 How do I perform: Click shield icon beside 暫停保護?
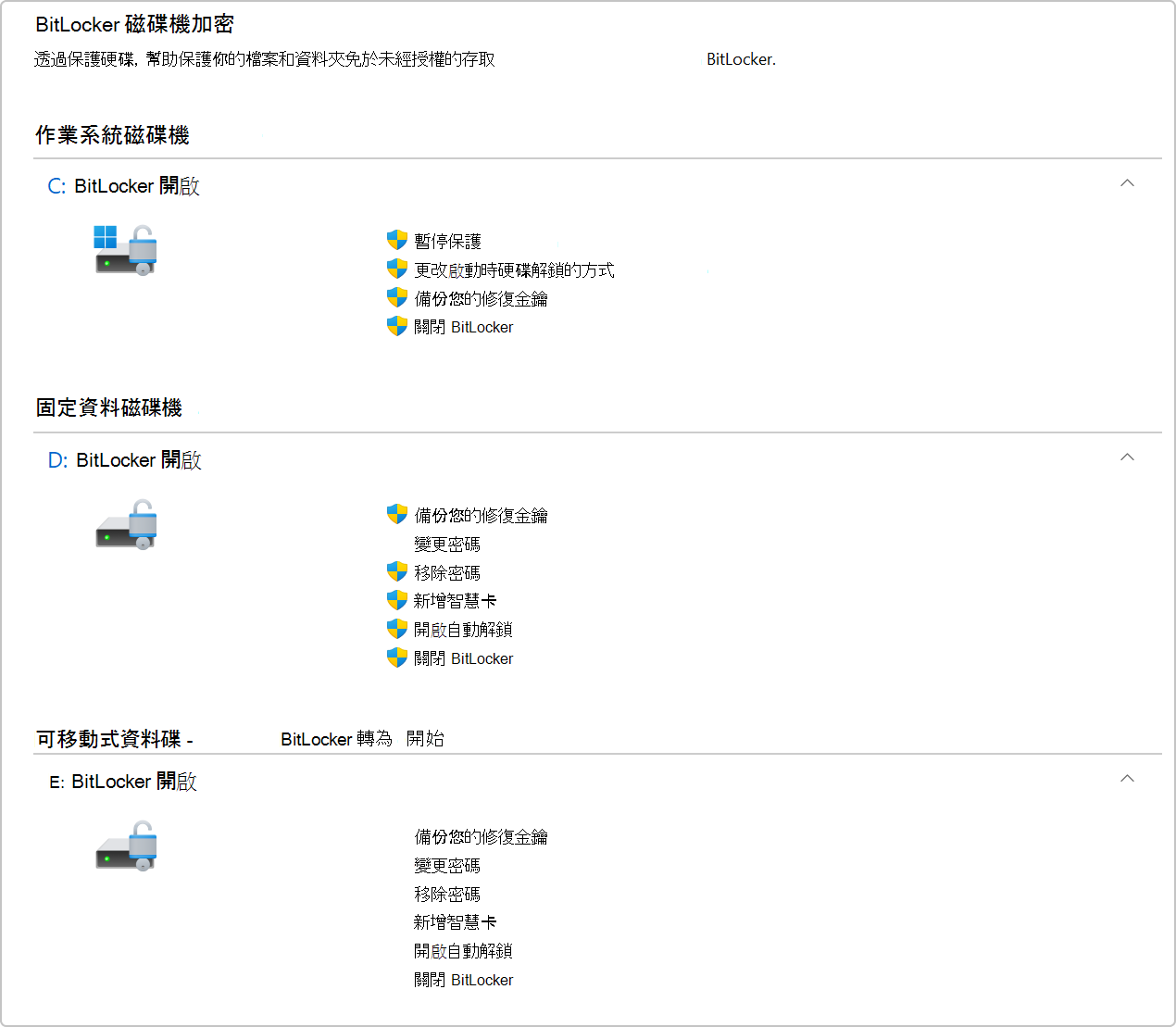pyautogui.click(x=397, y=241)
